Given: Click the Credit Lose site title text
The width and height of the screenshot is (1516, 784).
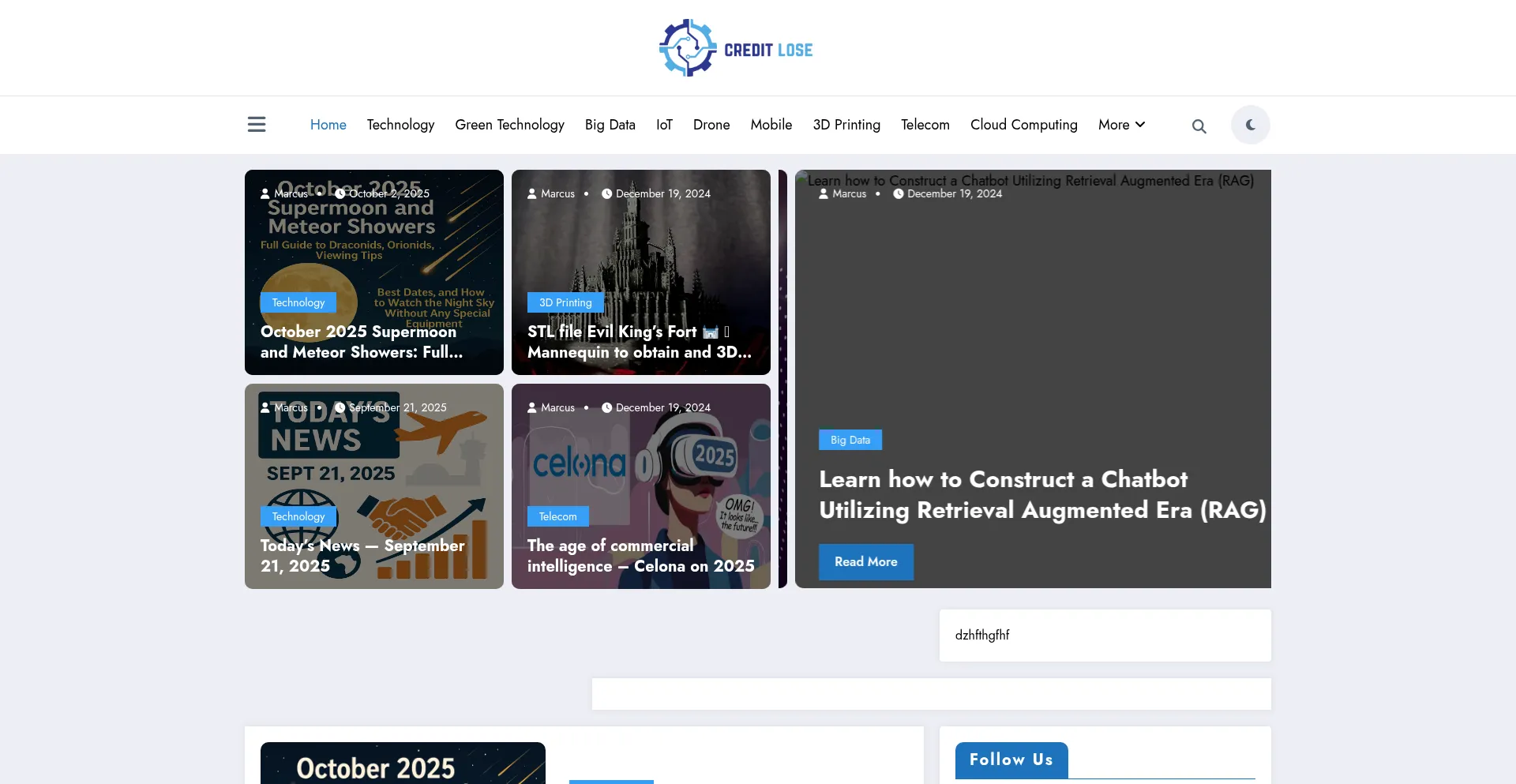Looking at the screenshot, I should [768, 50].
